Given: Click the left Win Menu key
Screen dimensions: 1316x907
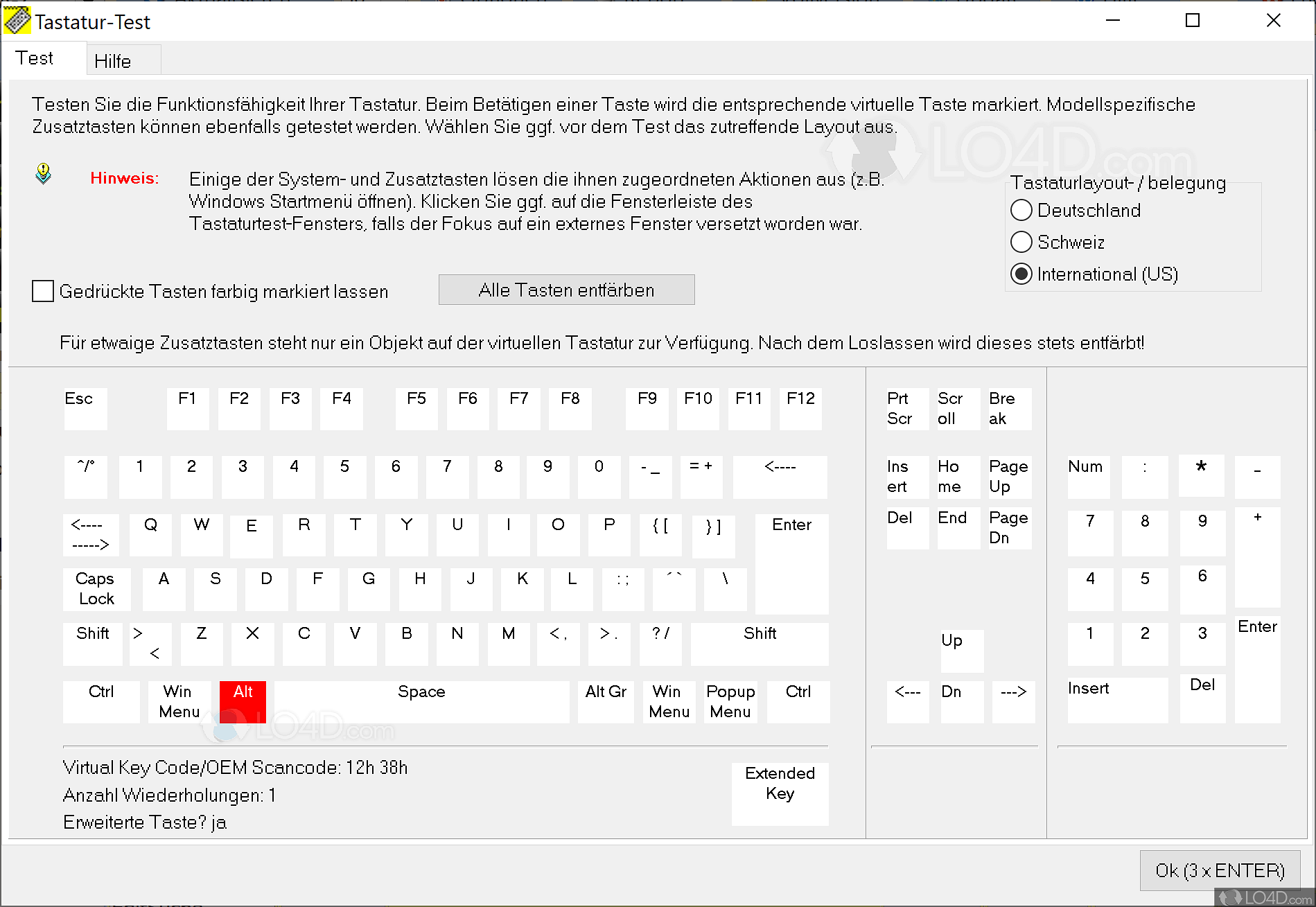Looking at the screenshot, I should pos(179,702).
